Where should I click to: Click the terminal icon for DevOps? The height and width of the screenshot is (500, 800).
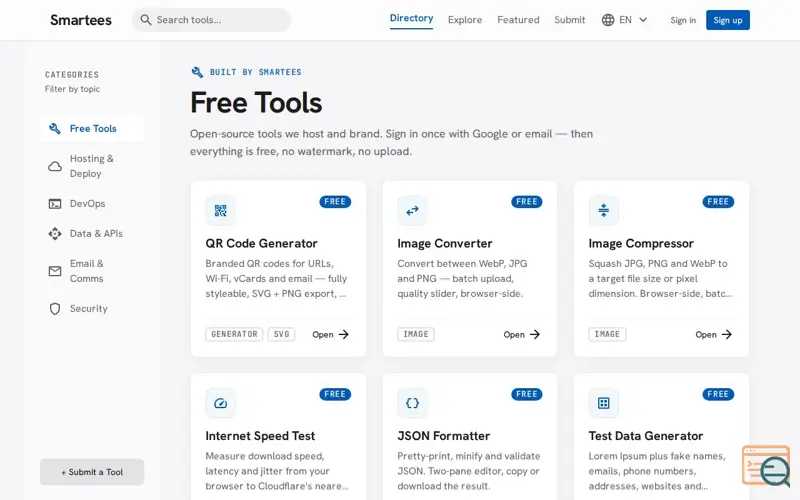(x=55, y=204)
